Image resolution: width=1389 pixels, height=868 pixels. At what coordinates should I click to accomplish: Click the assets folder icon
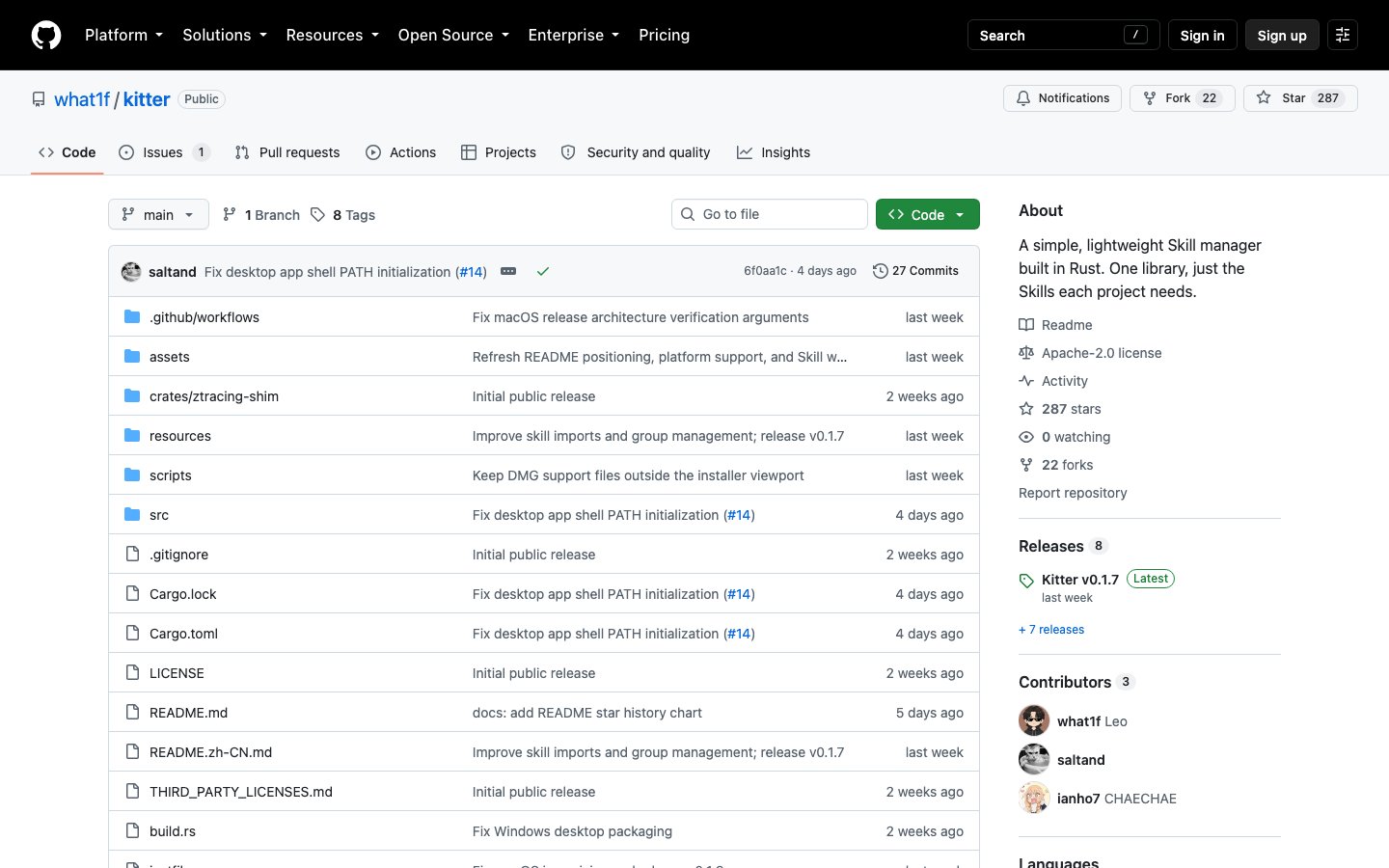click(x=132, y=357)
